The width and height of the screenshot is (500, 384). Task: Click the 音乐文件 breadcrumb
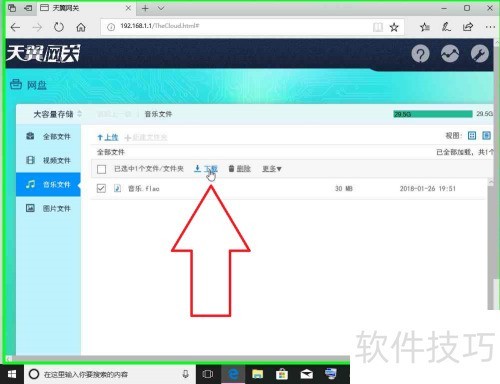pos(158,114)
